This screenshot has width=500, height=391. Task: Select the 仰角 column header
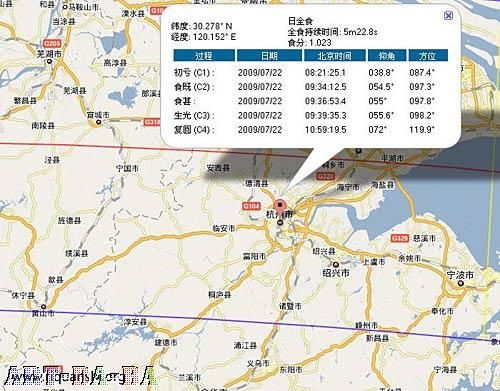(387, 55)
